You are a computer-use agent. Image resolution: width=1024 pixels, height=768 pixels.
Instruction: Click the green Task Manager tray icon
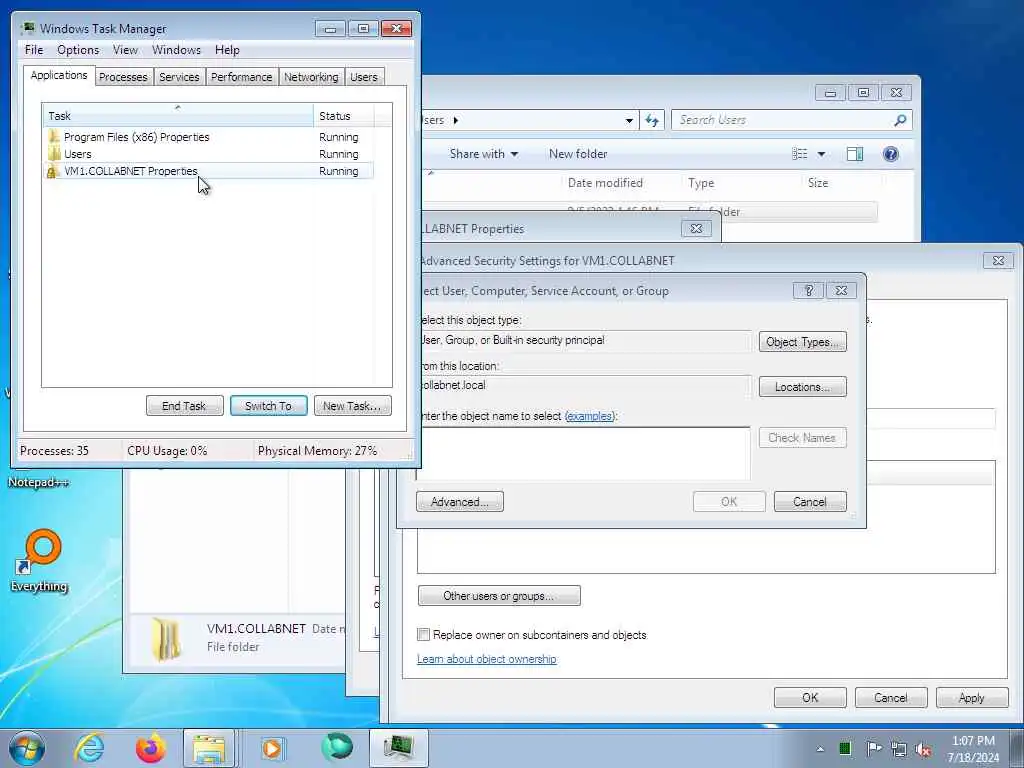coord(845,748)
